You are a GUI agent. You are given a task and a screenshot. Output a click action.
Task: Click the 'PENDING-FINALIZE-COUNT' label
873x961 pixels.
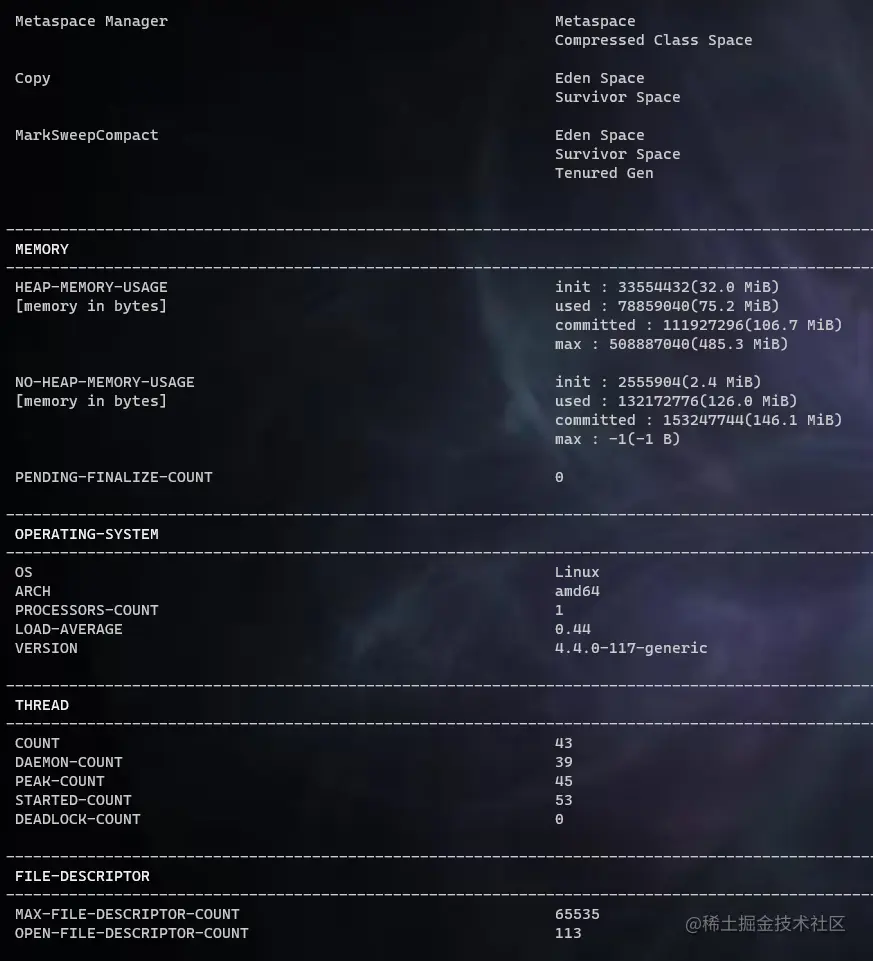pyautogui.click(x=113, y=477)
